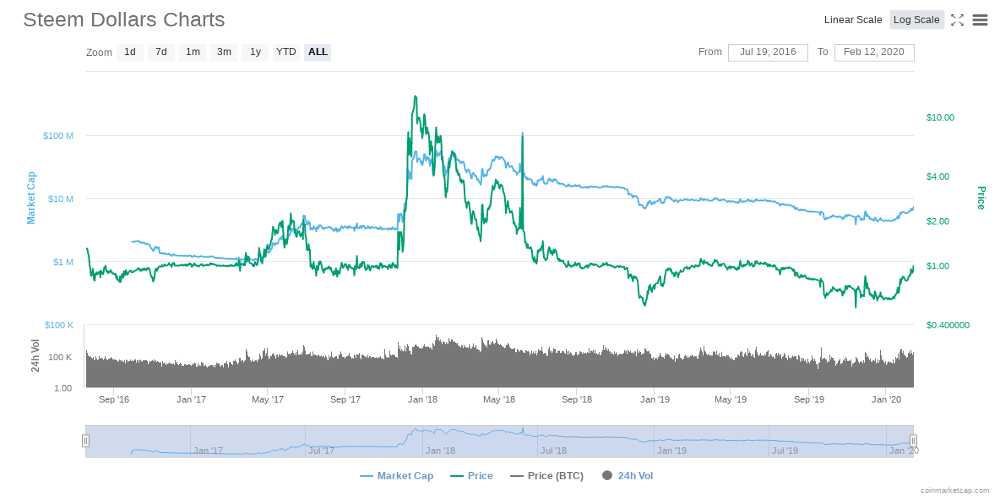Click the $10.00 price axis label
The image size is (1000, 500).
[x=940, y=117]
